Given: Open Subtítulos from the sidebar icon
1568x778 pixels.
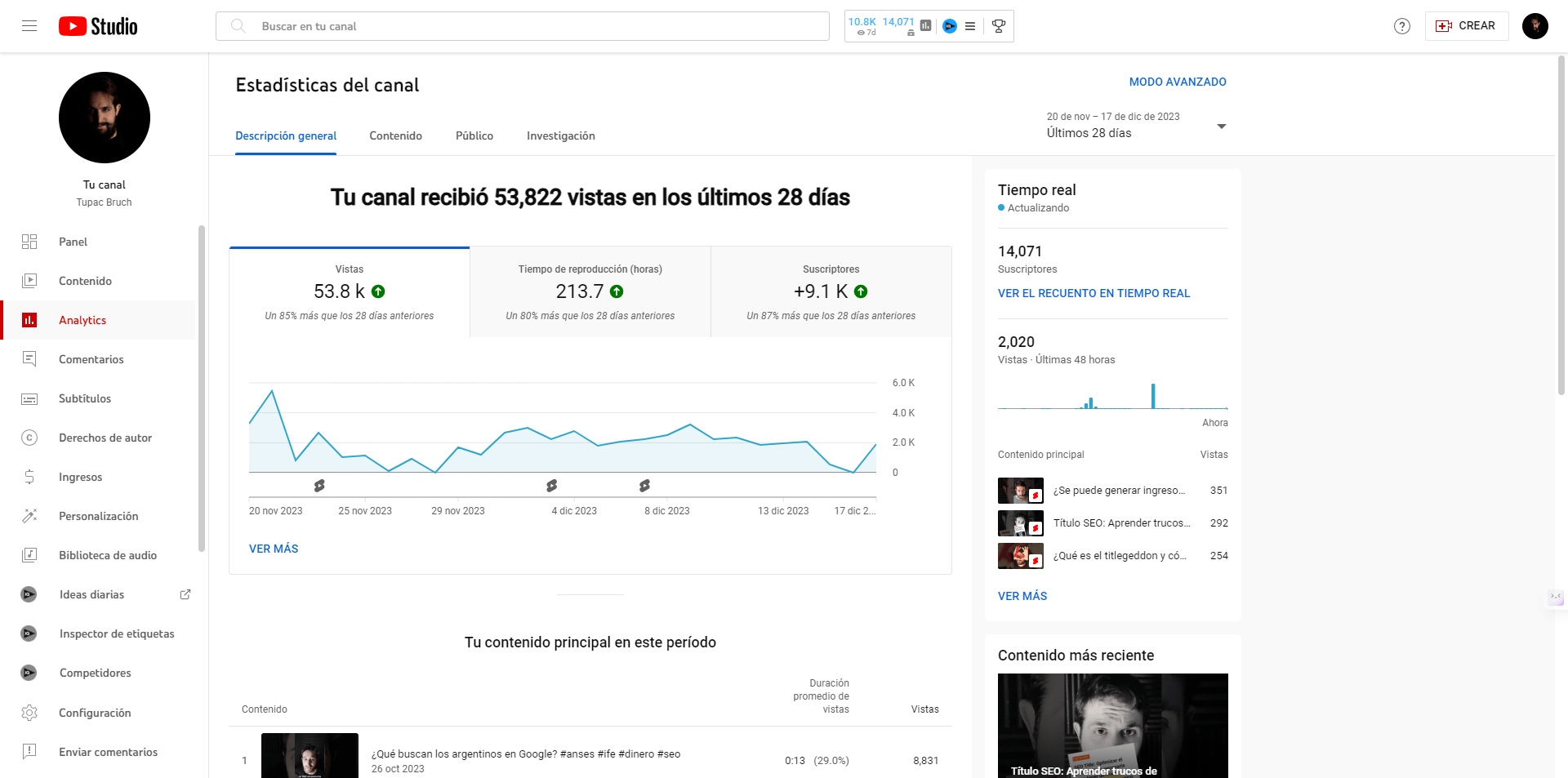Looking at the screenshot, I should tap(29, 398).
